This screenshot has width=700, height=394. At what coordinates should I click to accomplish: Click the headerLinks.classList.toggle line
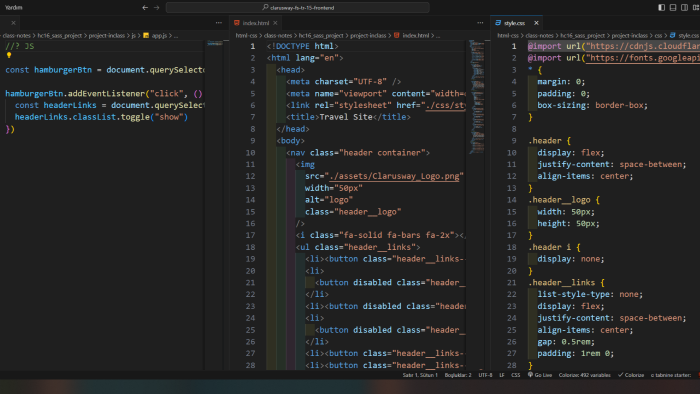click(101, 117)
